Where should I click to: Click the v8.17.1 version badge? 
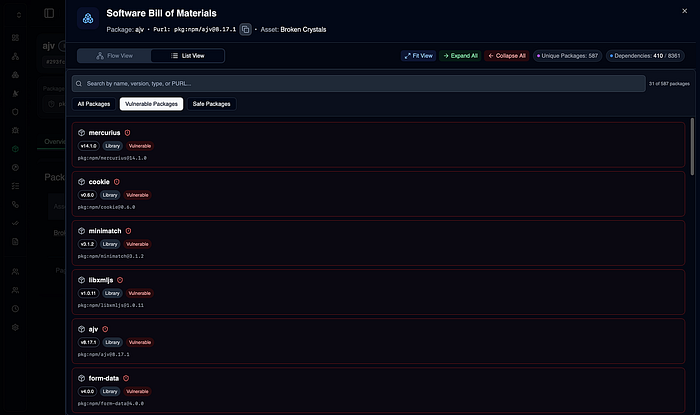click(88, 342)
